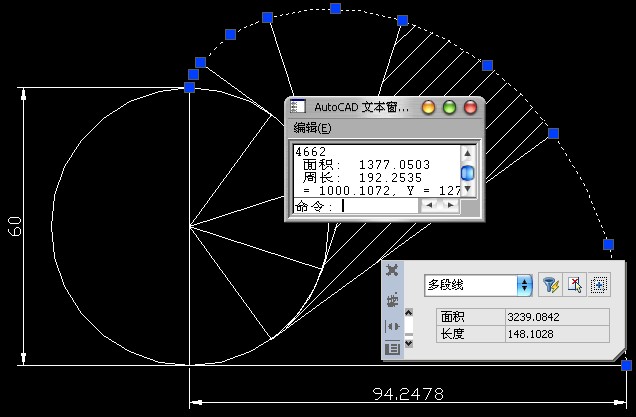This screenshot has height=417, width=636.
Task: Select the grip at the baseline's right end
Action: 627,365
